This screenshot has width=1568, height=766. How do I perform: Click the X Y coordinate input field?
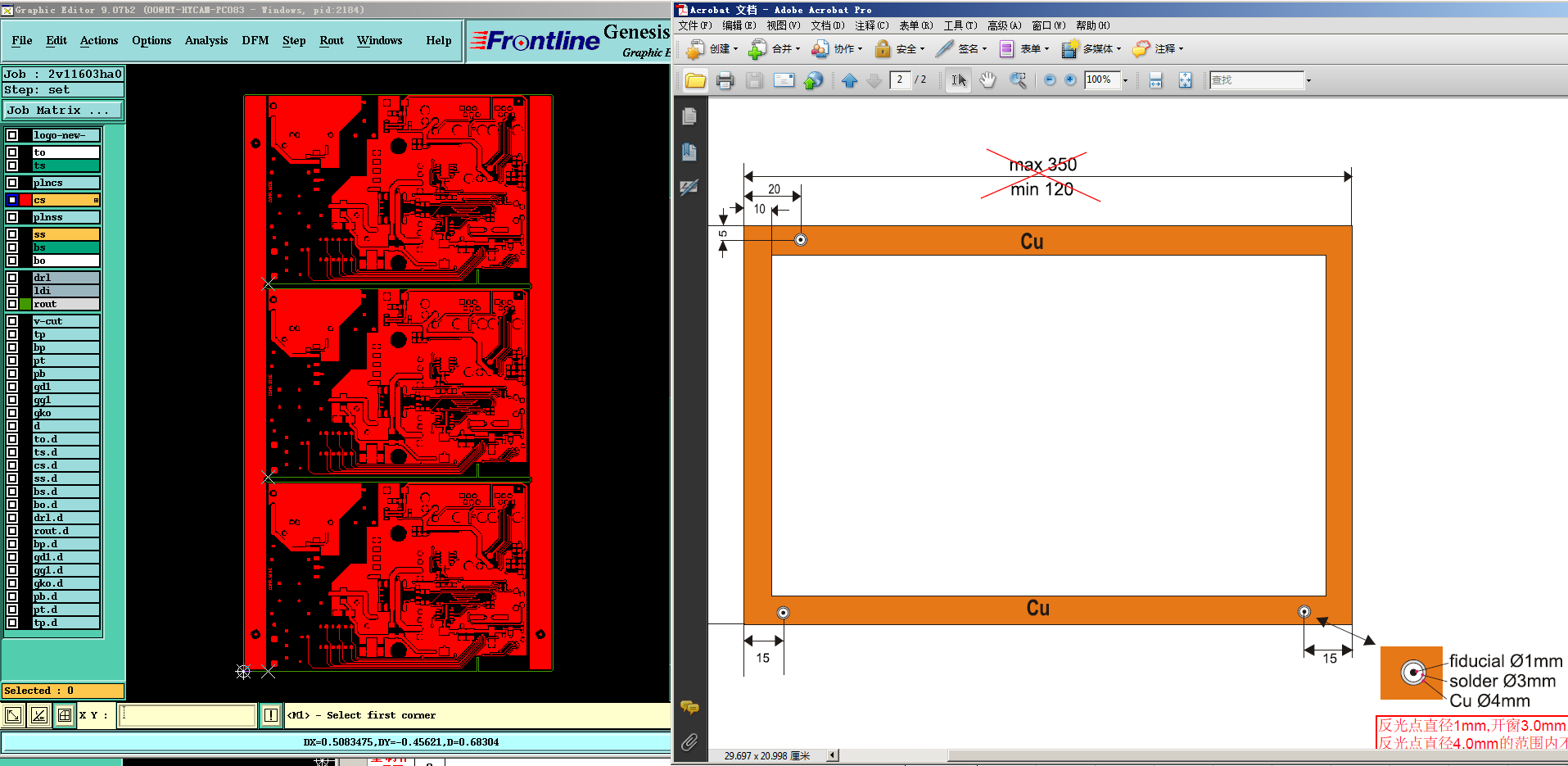click(x=188, y=715)
